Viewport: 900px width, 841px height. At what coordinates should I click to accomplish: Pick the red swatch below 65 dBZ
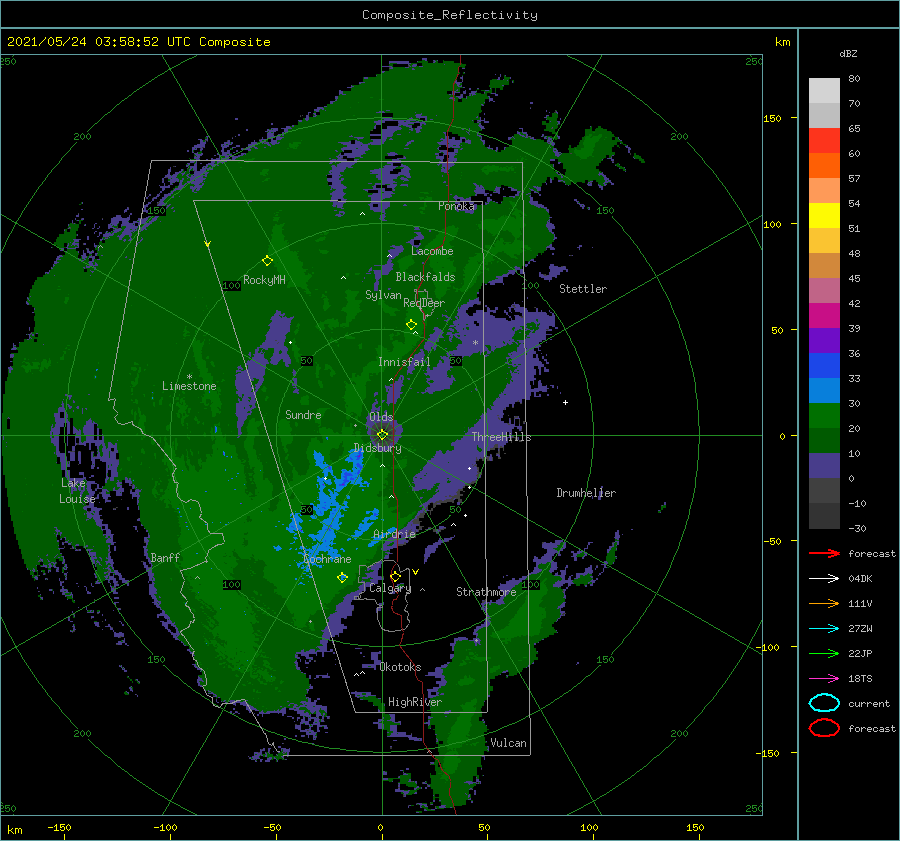(x=824, y=140)
